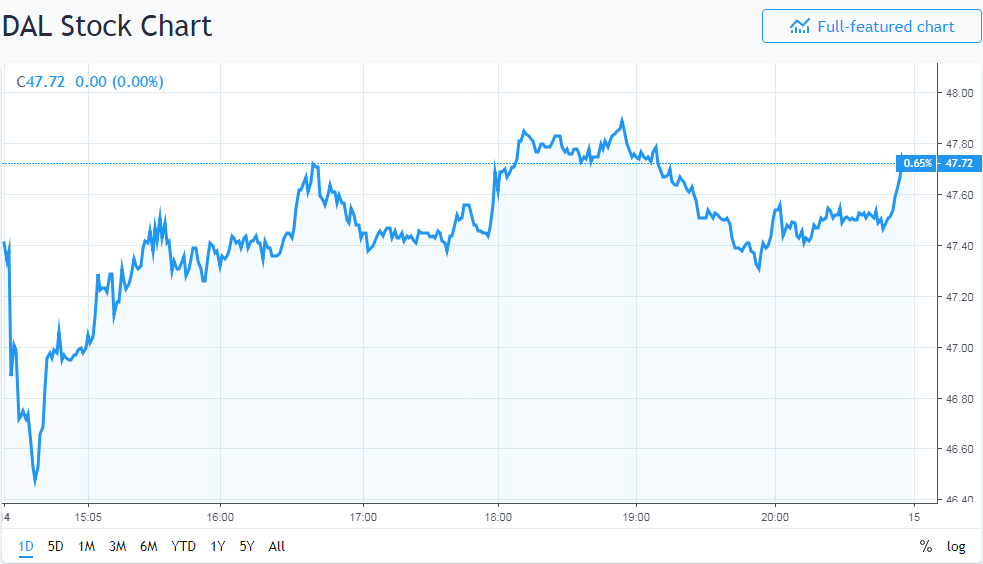
Task: Click the C47.72 close value legend
Action: click(x=41, y=82)
